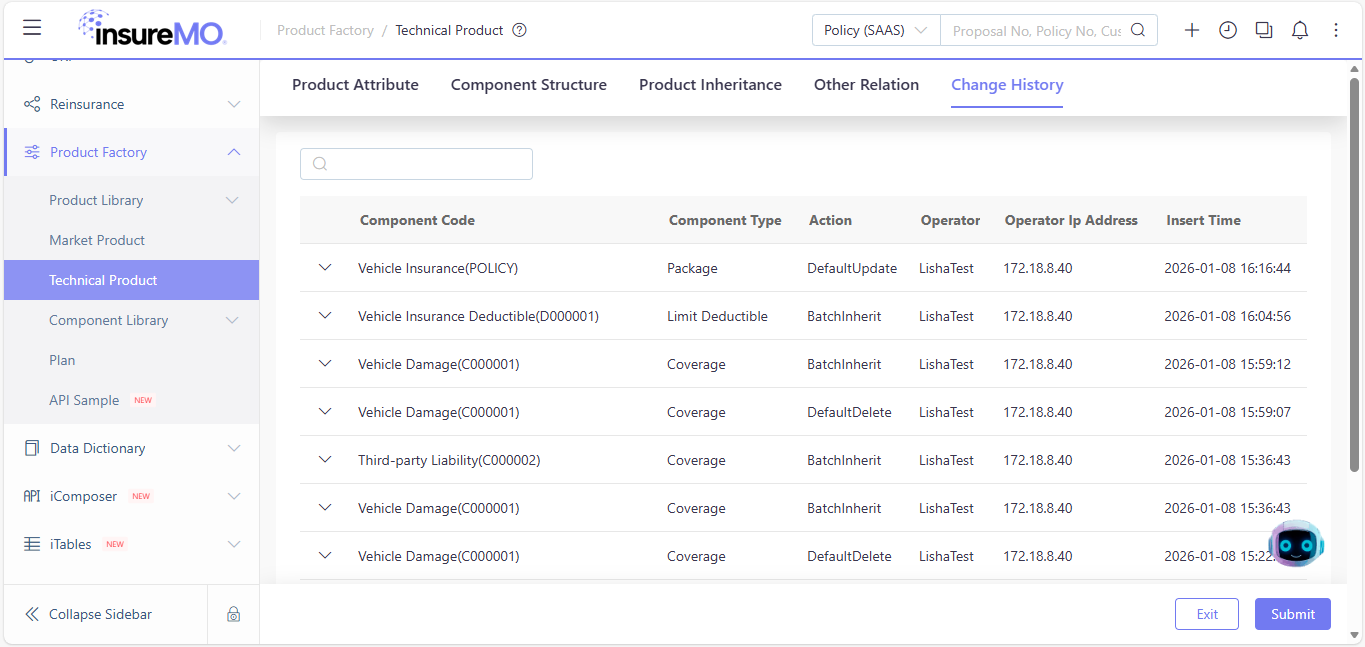Click the help question mark icon

519,30
